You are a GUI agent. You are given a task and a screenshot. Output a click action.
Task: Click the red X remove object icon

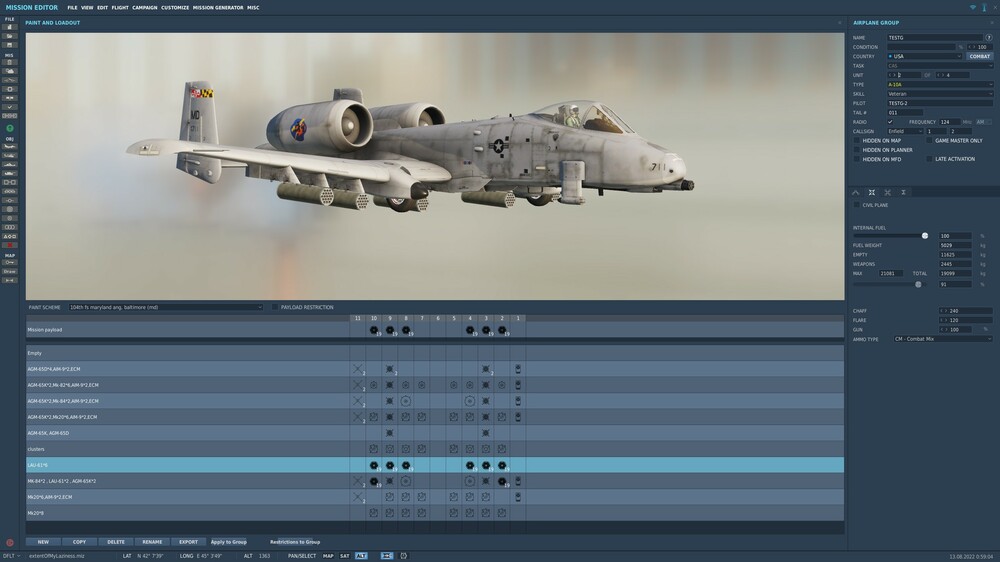(10, 245)
